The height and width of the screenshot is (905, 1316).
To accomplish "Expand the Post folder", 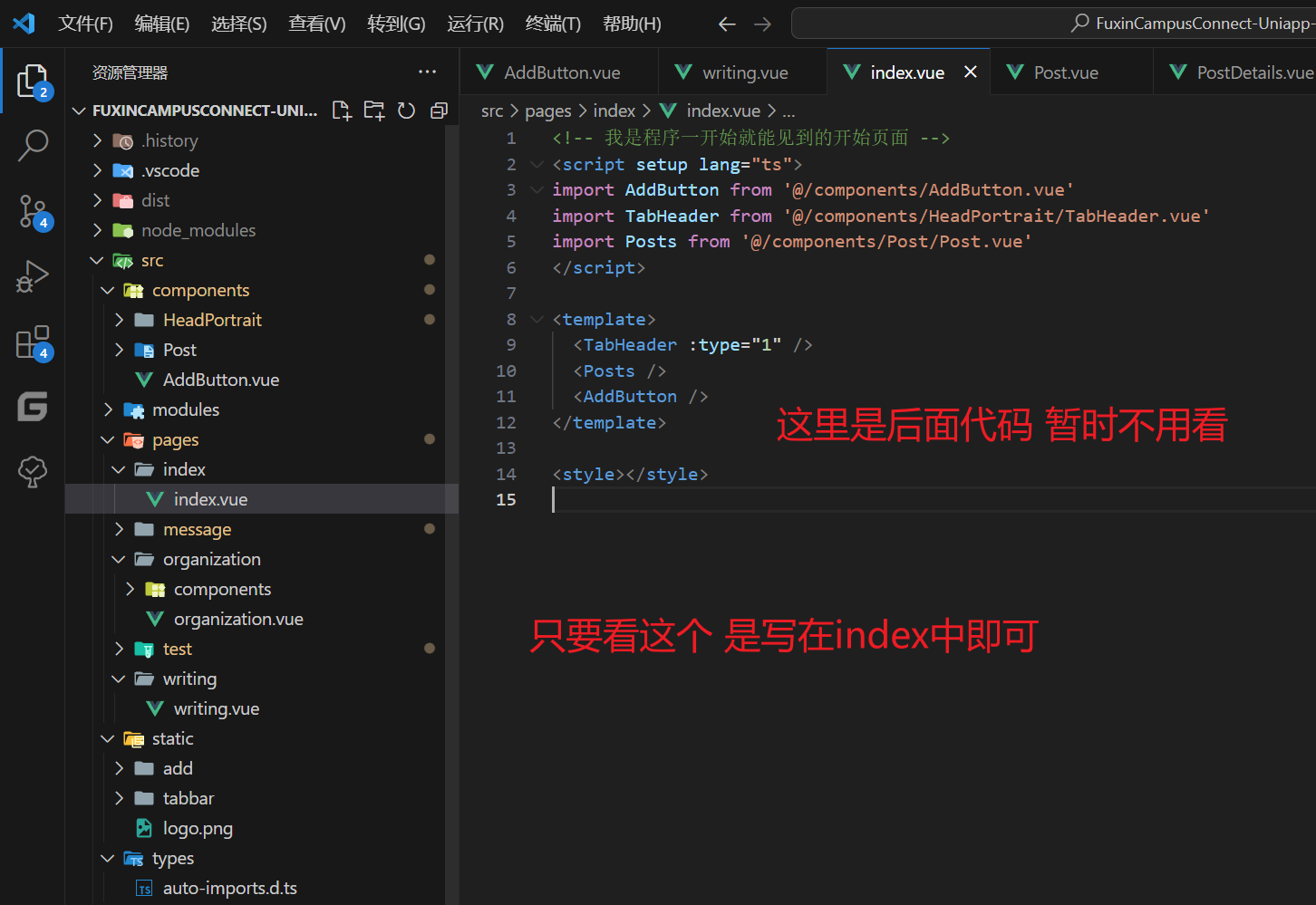I will [x=120, y=350].
